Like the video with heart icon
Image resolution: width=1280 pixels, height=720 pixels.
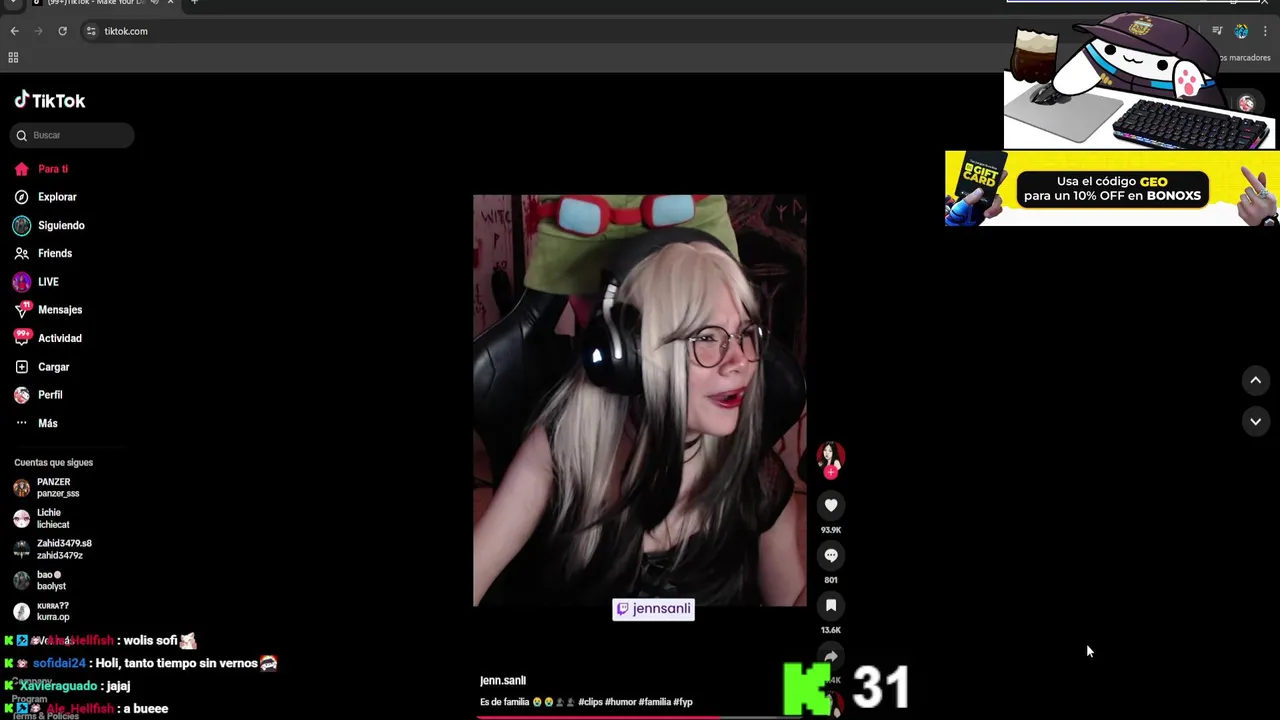pos(831,505)
